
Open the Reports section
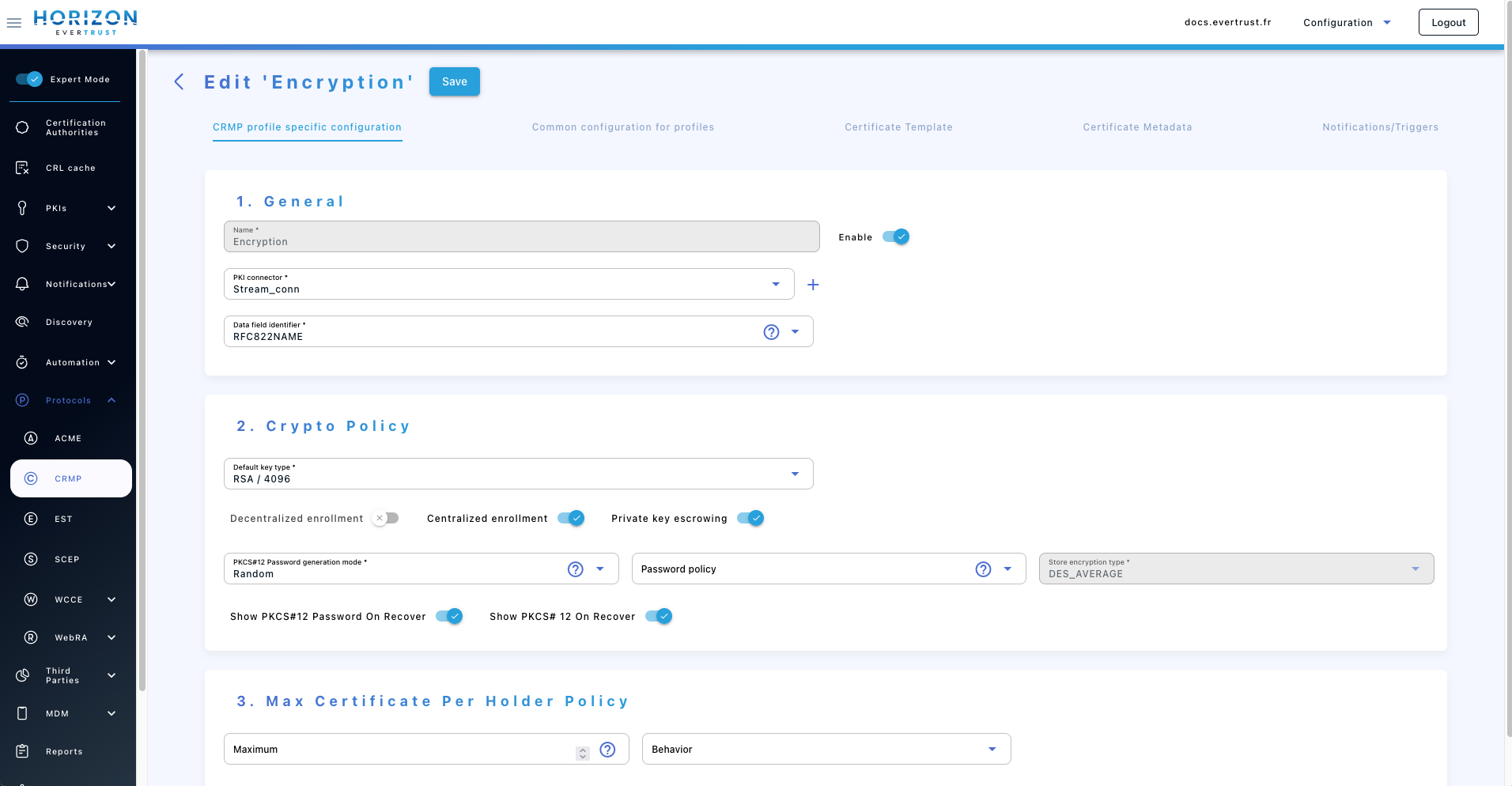(x=64, y=751)
